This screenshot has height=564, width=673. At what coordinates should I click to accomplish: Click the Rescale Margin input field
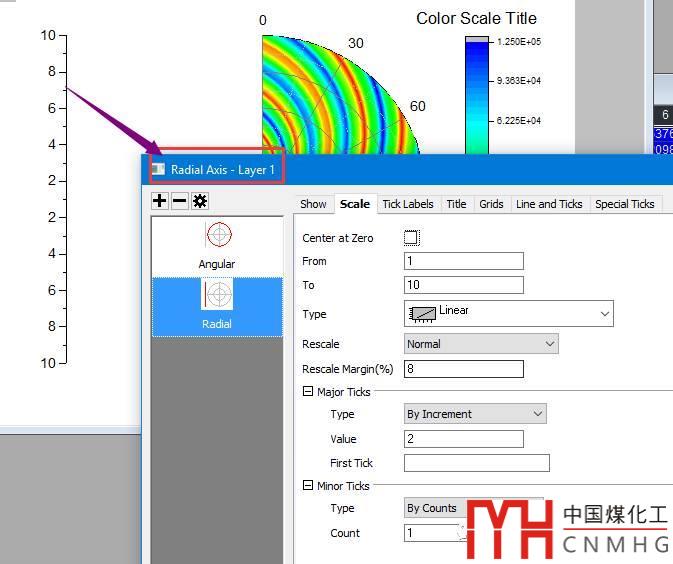463,369
